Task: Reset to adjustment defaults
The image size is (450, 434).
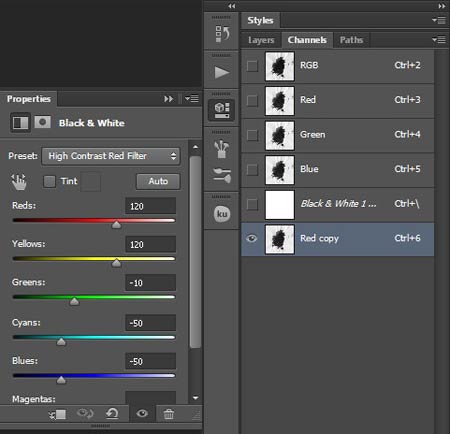Action: pyautogui.click(x=112, y=414)
